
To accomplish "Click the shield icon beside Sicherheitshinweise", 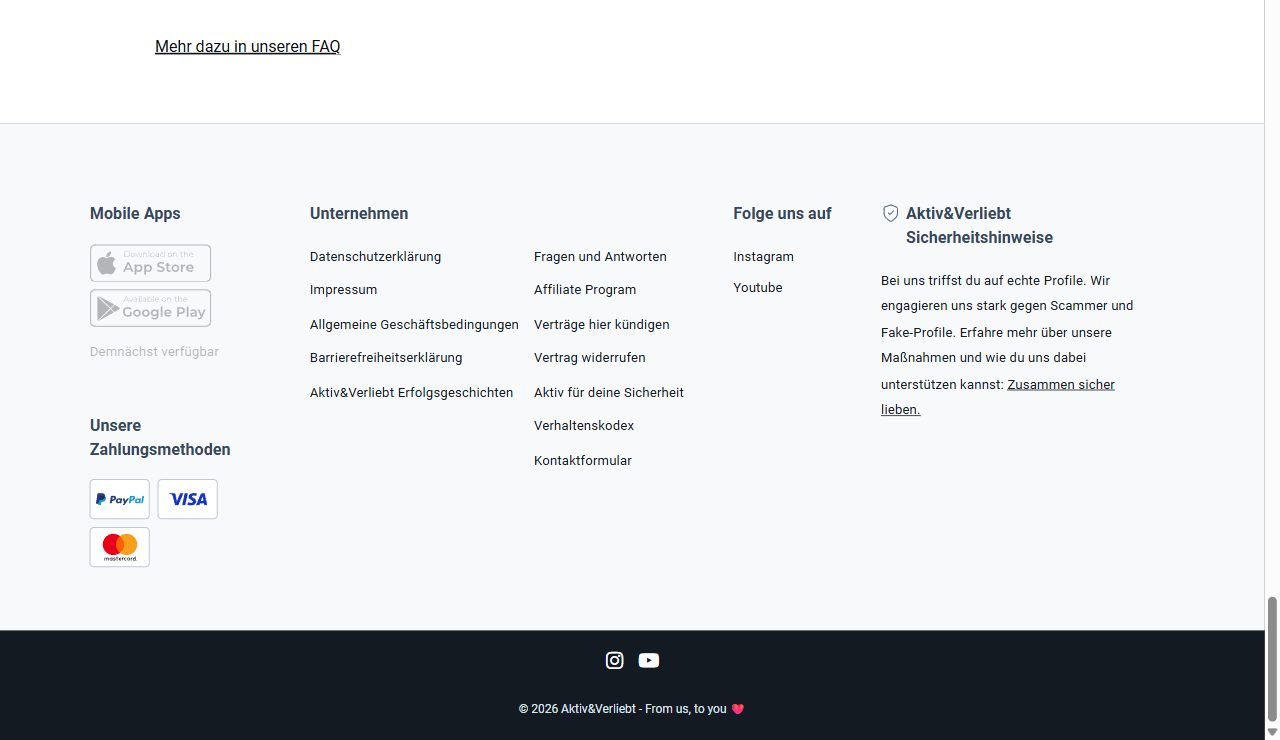I will click(x=890, y=213).
